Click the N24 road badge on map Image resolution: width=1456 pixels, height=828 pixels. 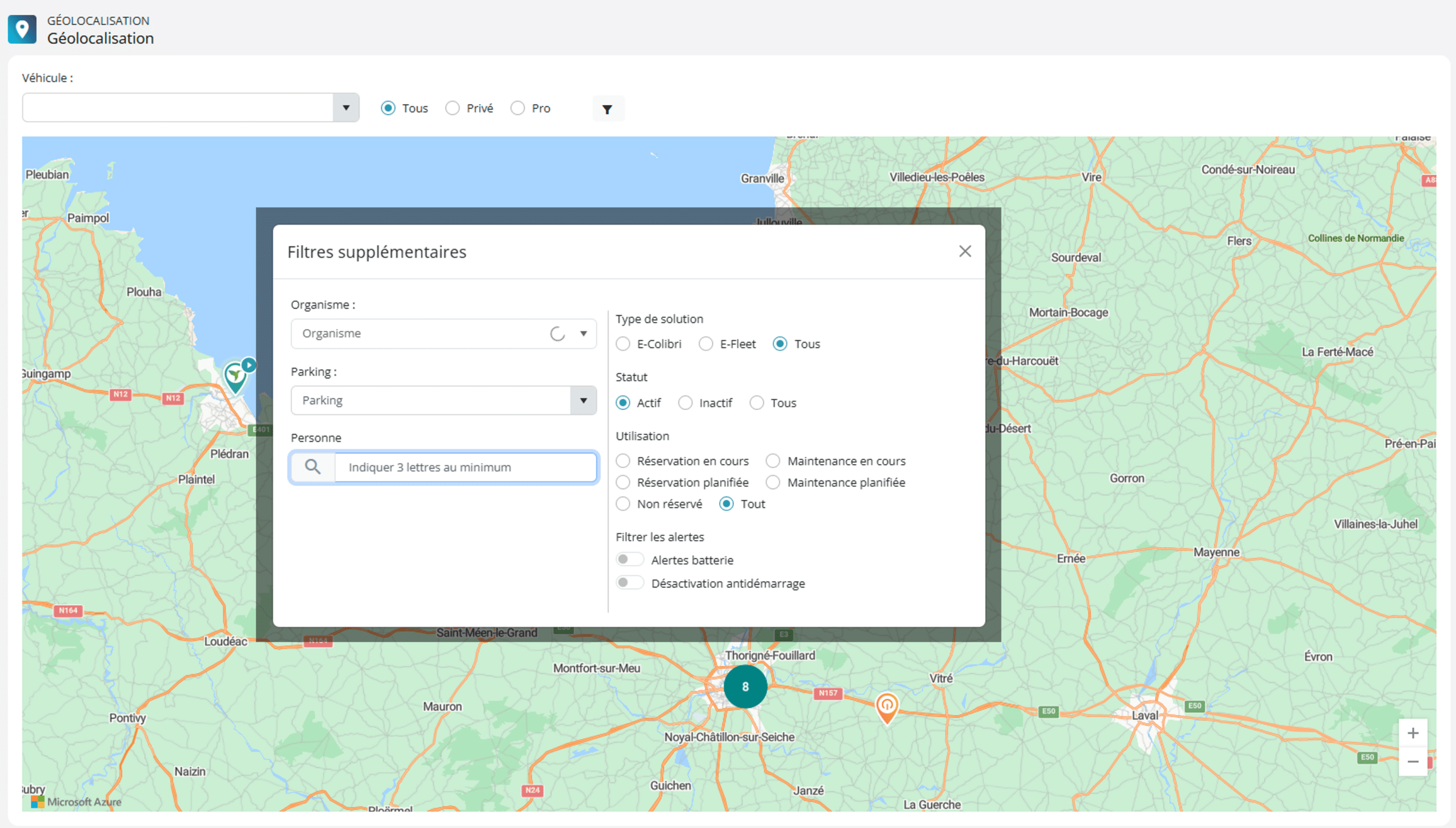pos(532,791)
